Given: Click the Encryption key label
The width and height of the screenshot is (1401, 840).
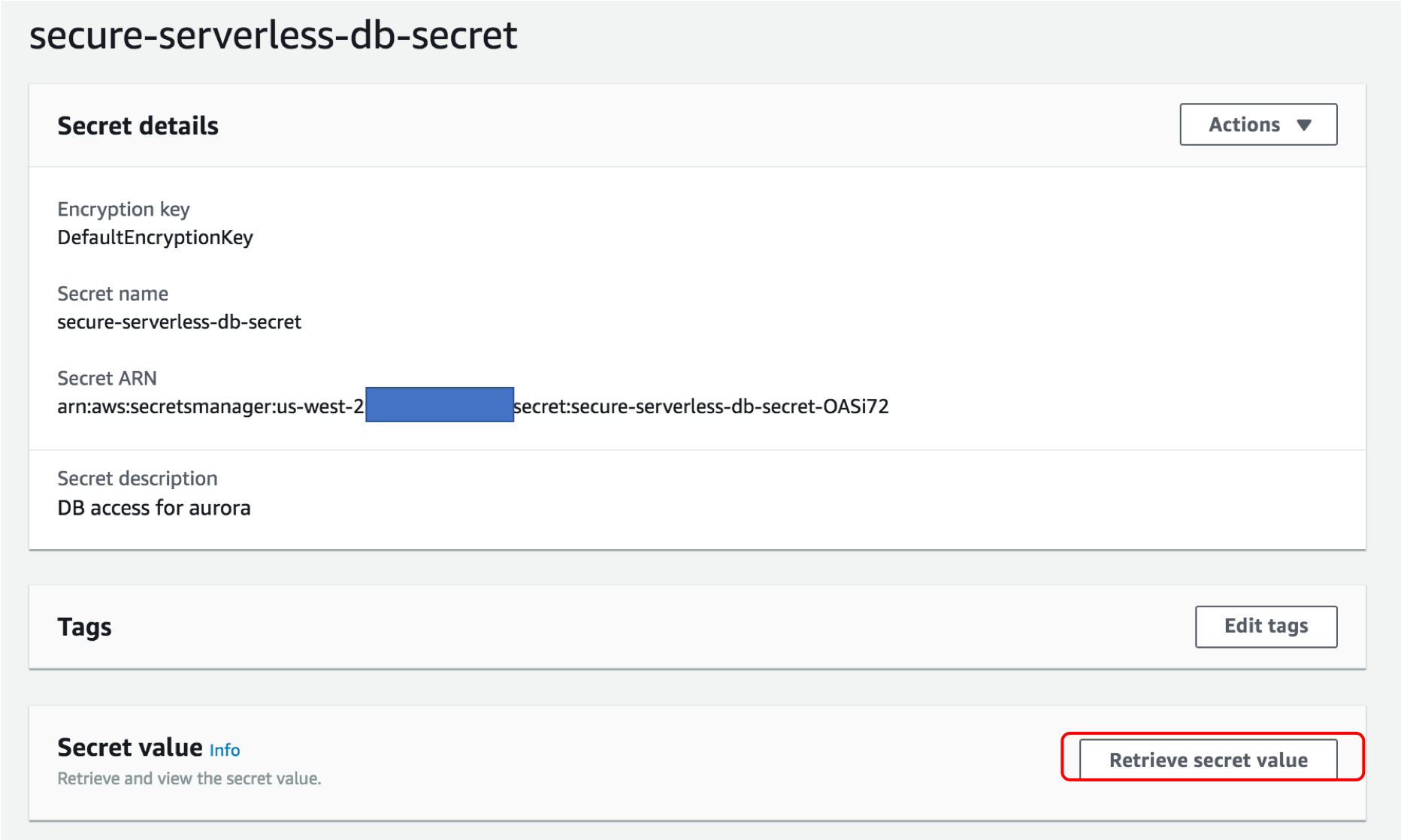Looking at the screenshot, I should [x=123, y=210].
